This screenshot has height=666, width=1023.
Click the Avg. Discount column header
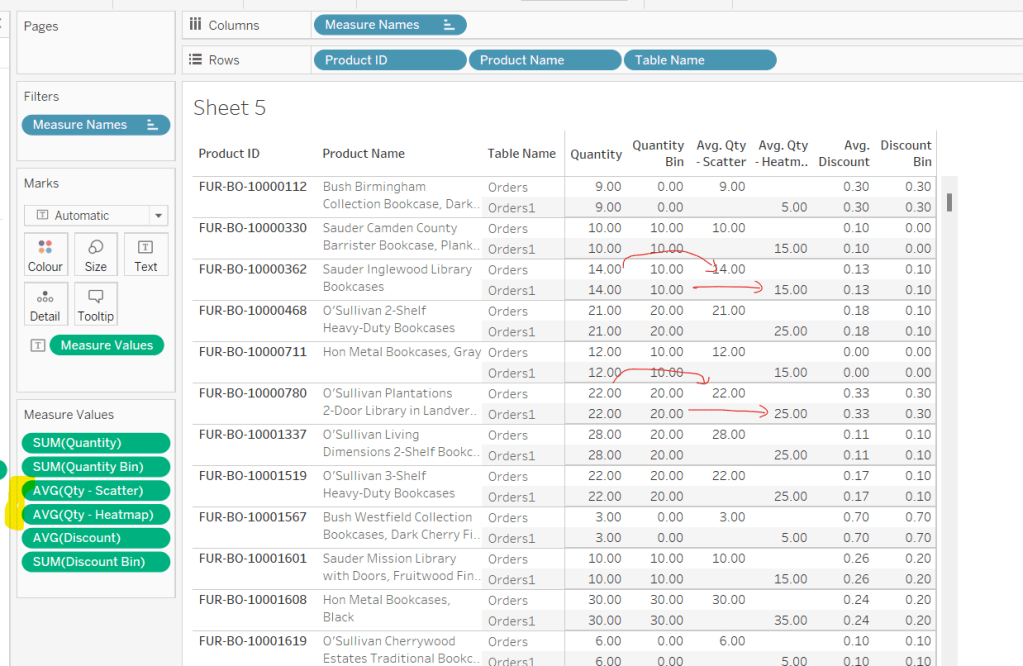(844, 153)
